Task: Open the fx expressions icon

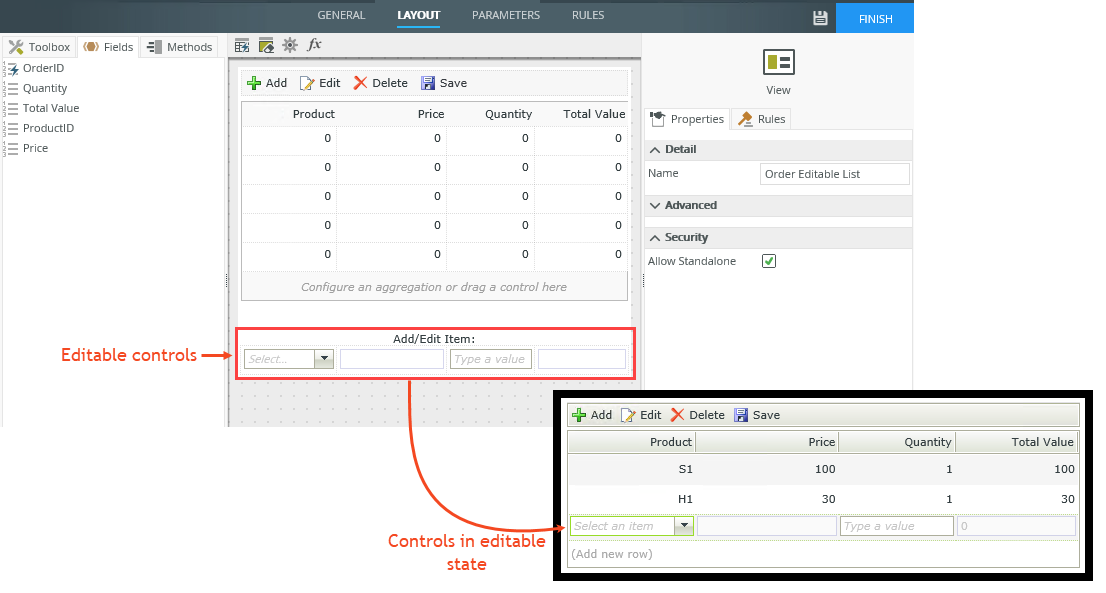Action: [x=314, y=44]
